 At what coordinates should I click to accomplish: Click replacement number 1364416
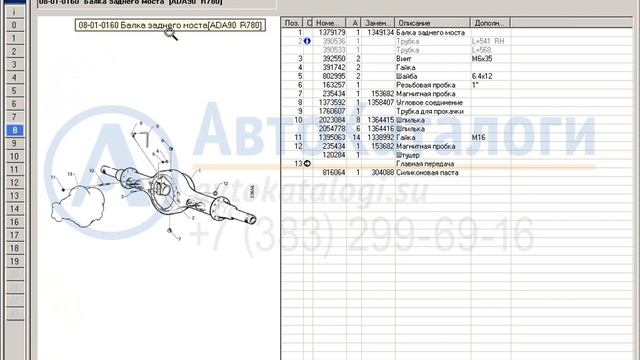(x=380, y=129)
